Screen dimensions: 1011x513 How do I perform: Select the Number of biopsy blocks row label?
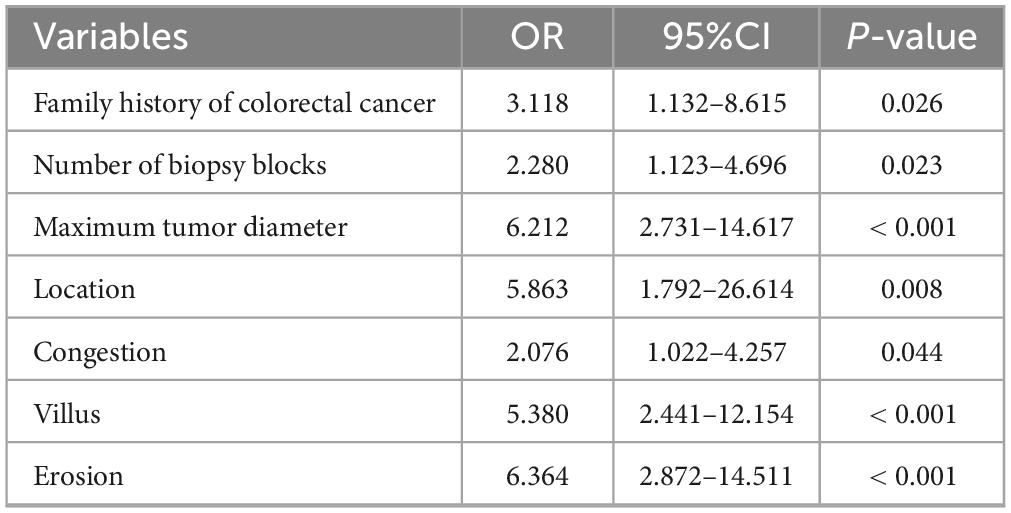180,165
